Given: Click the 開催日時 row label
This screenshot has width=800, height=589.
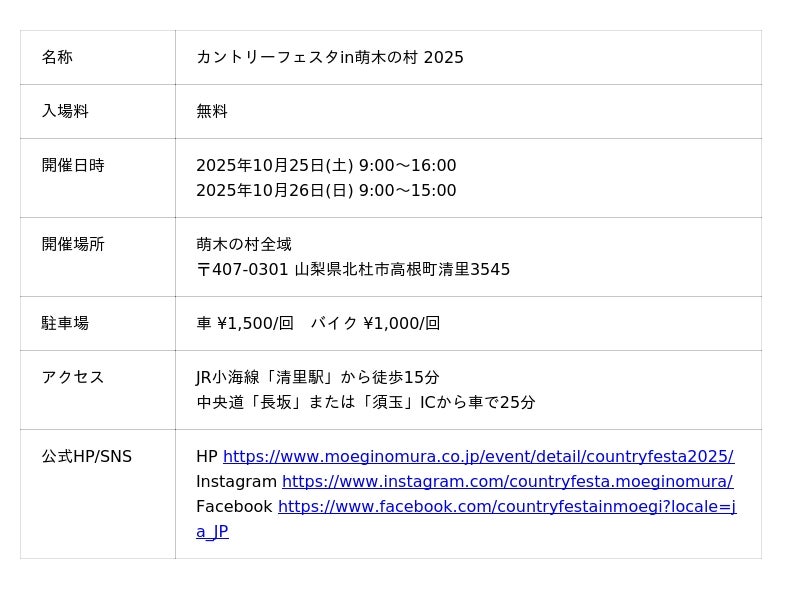Looking at the screenshot, I should [73, 166].
